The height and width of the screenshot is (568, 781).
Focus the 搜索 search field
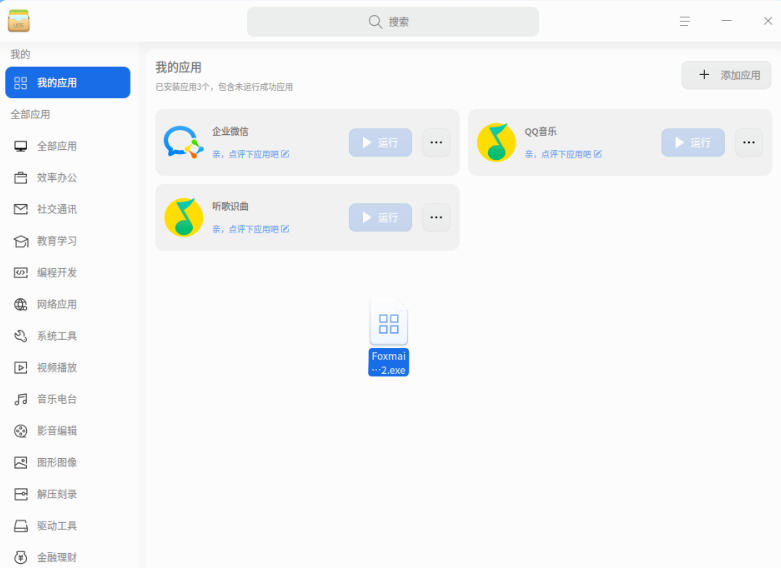(x=393, y=22)
